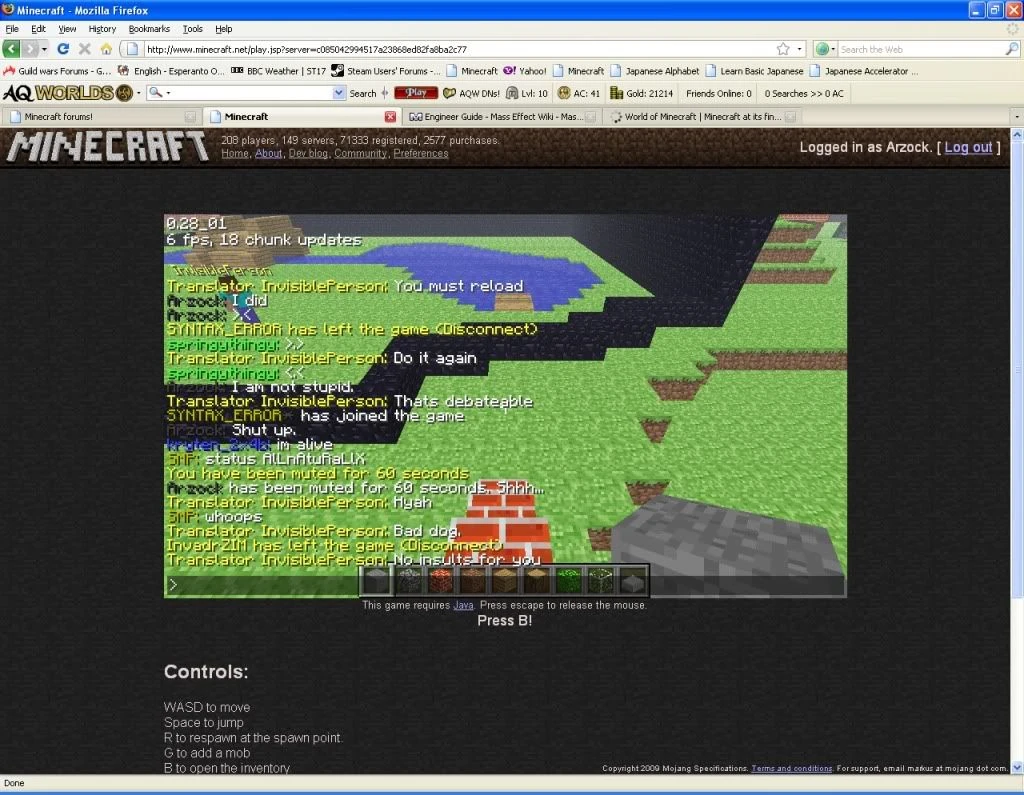The height and width of the screenshot is (795, 1024).
Task: Open the Terms and conditions link
Action: (x=792, y=768)
